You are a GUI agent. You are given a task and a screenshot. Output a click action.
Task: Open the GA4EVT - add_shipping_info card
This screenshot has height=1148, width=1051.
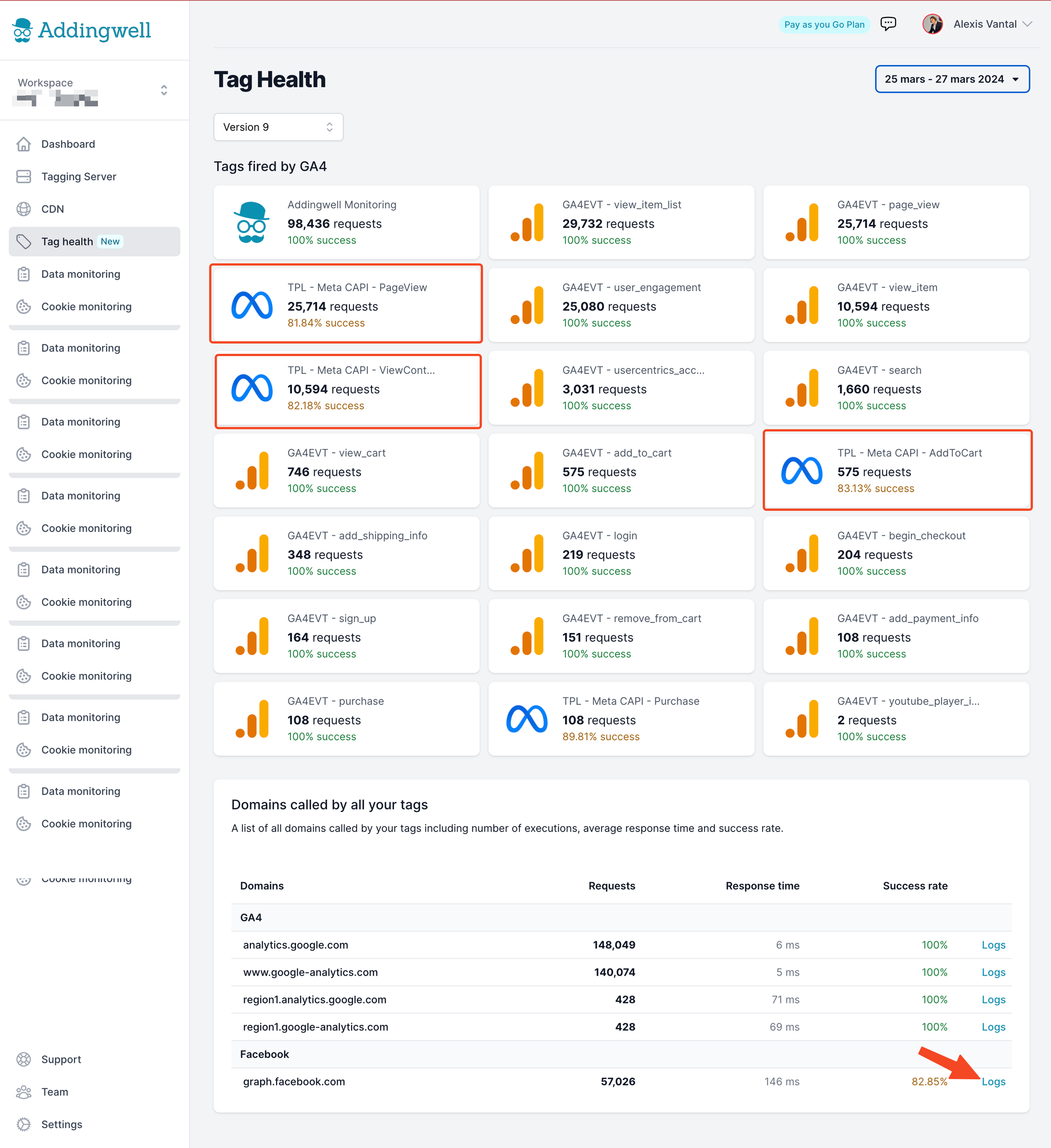[346, 553]
